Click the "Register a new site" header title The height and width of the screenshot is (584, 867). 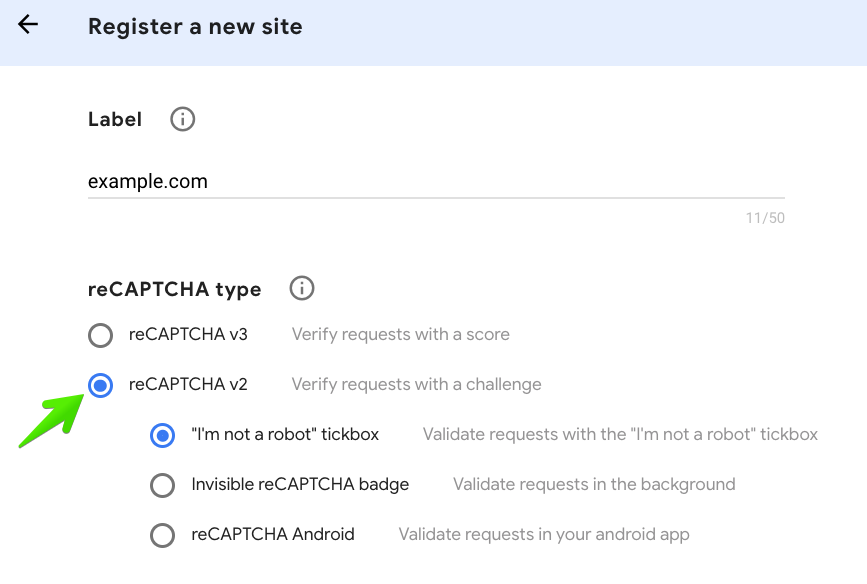tap(195, 26)
